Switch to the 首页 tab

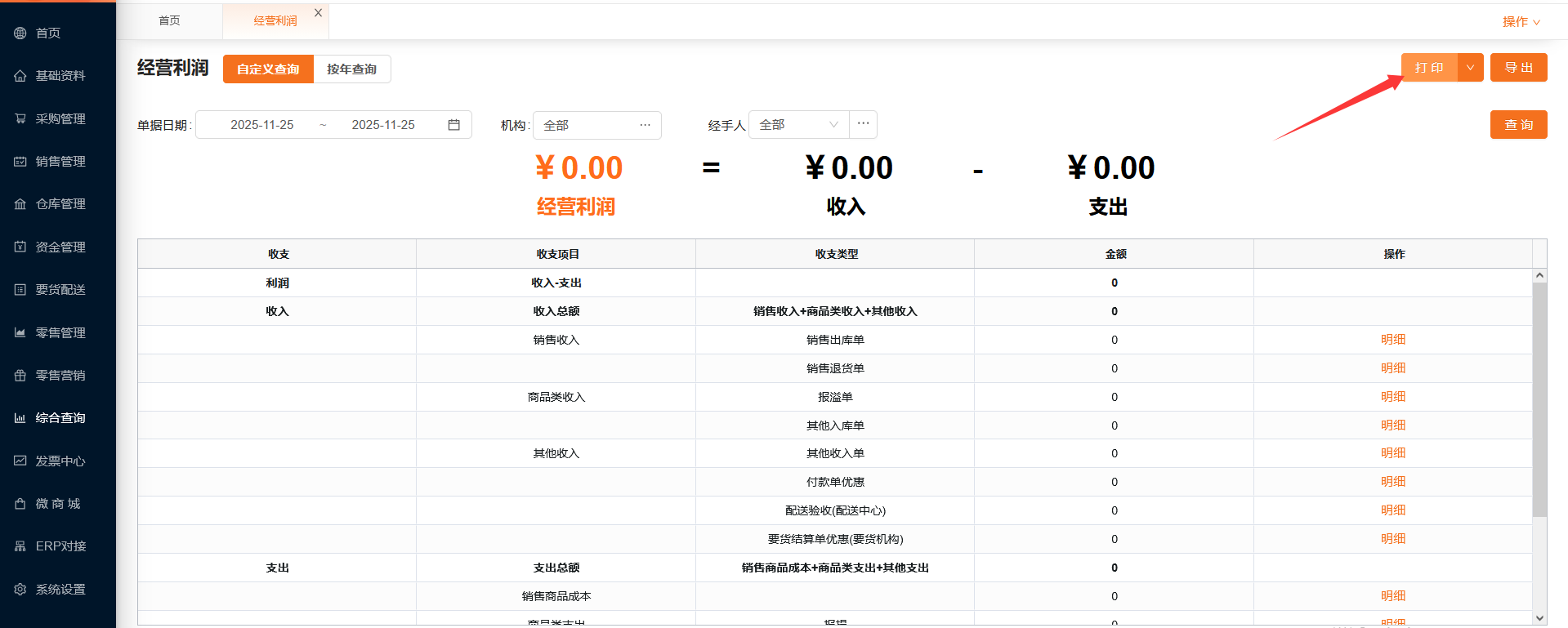click(x=169, y=21)
